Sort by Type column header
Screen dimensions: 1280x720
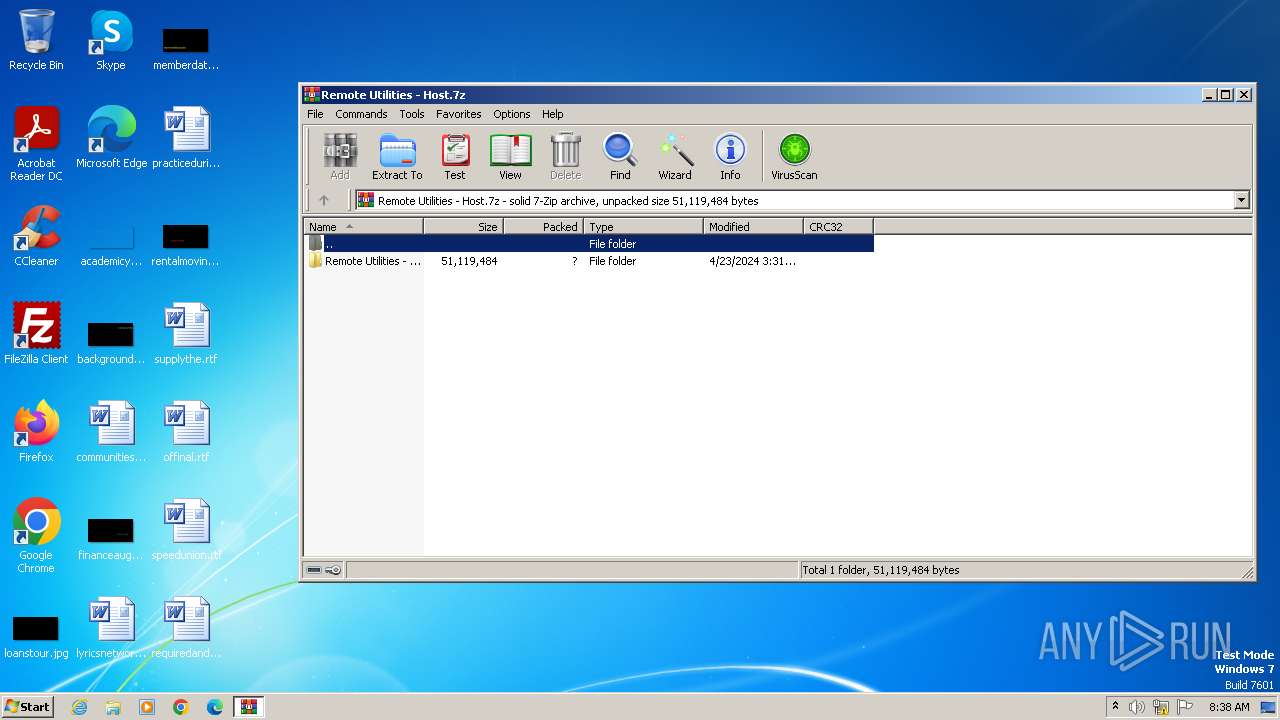click(644, 227)
